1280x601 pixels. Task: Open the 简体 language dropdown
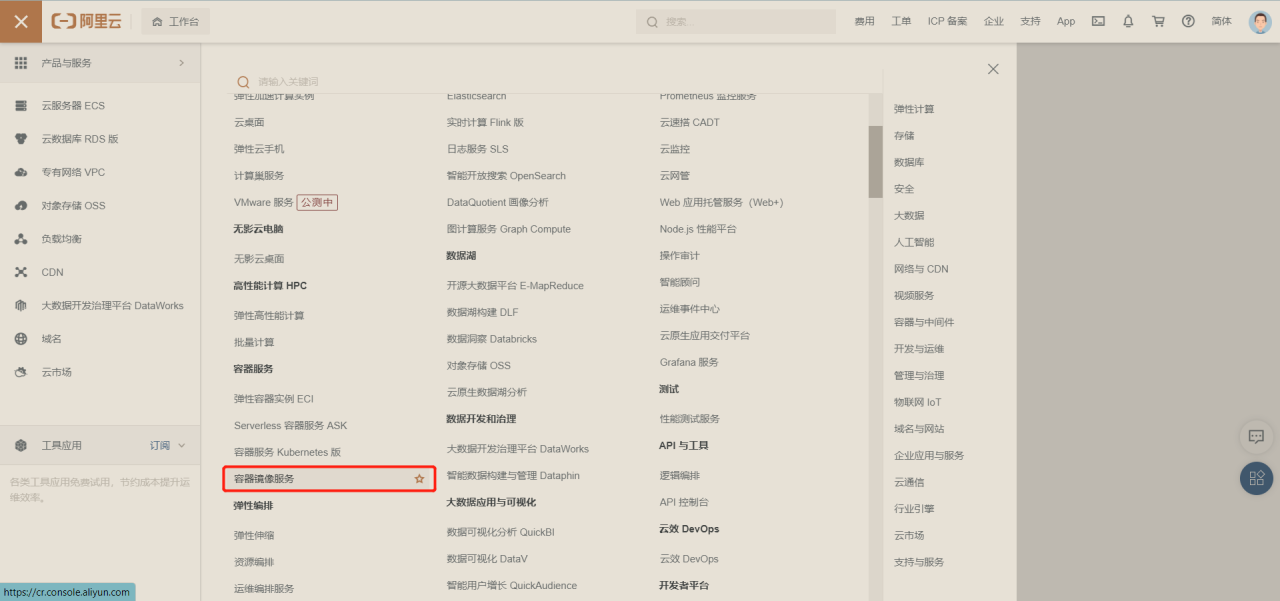pyautogui.click(x=1221, y=20)
